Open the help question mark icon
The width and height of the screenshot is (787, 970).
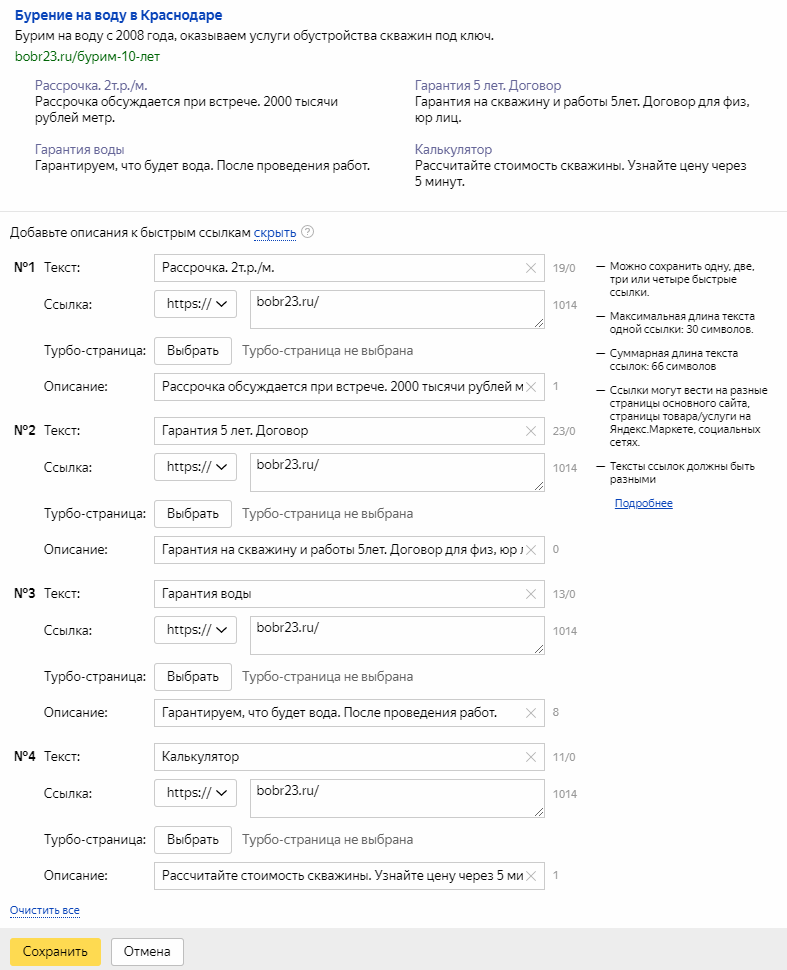307,232
